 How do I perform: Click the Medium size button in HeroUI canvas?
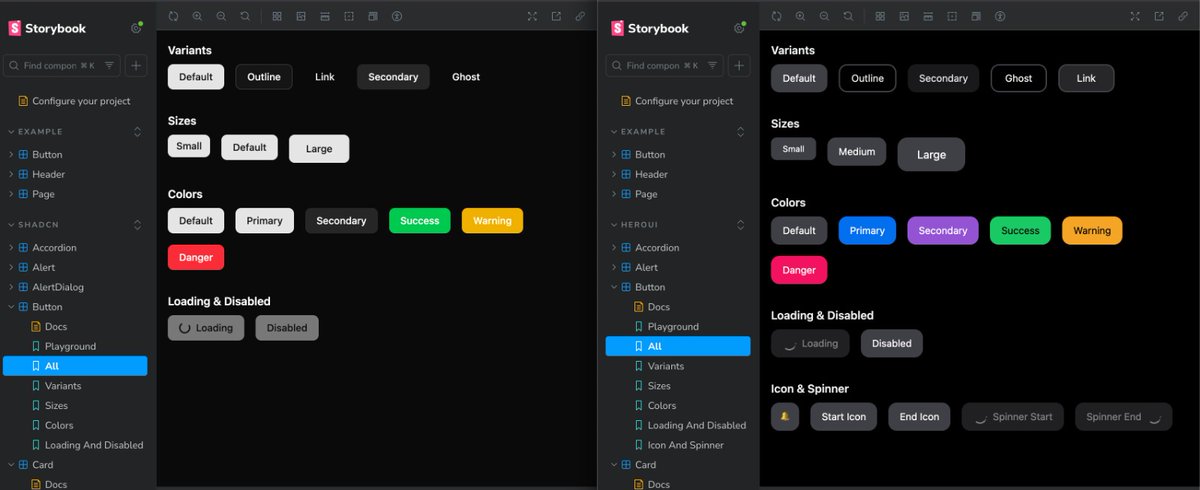(856, 152)
